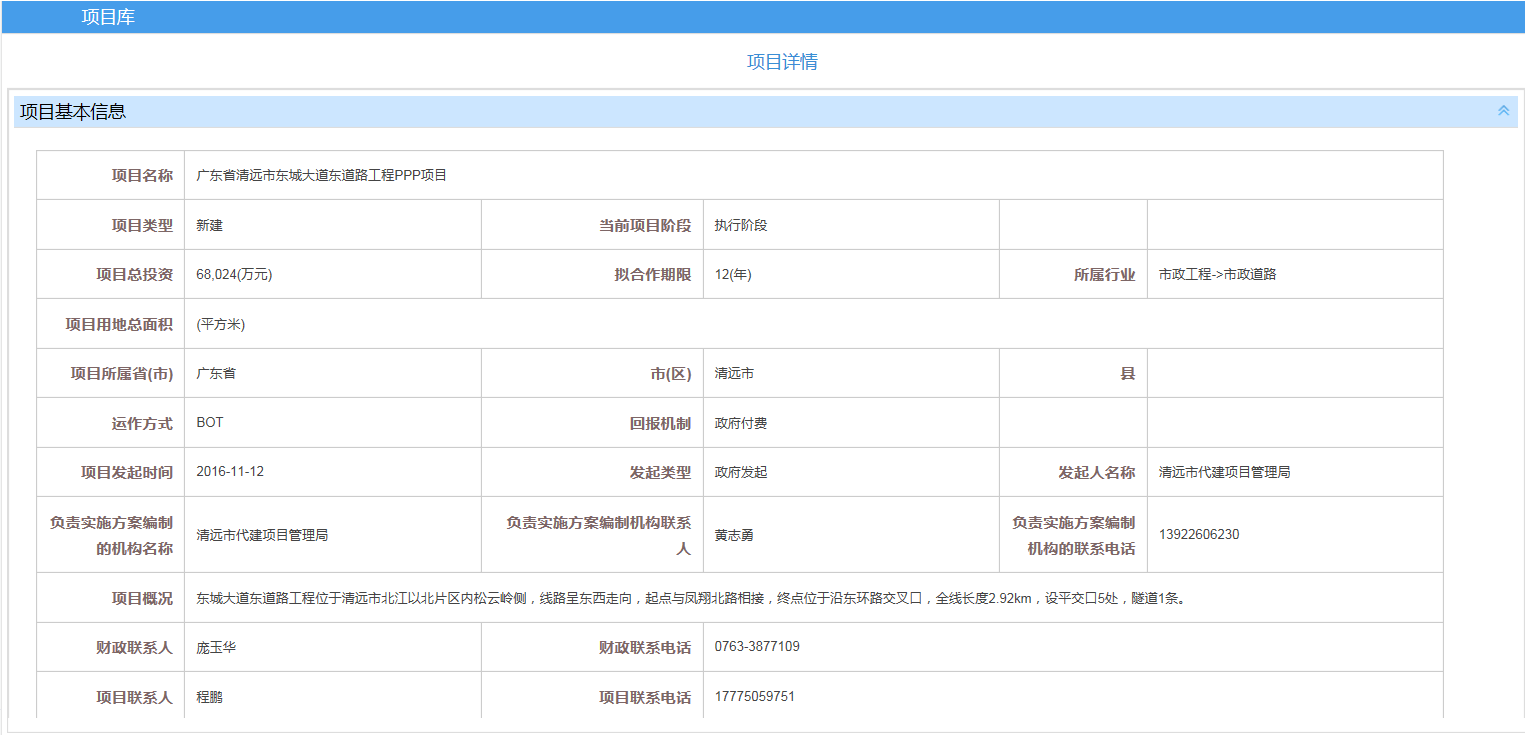Select the project contact phone 17775059751

coord(754,697)
